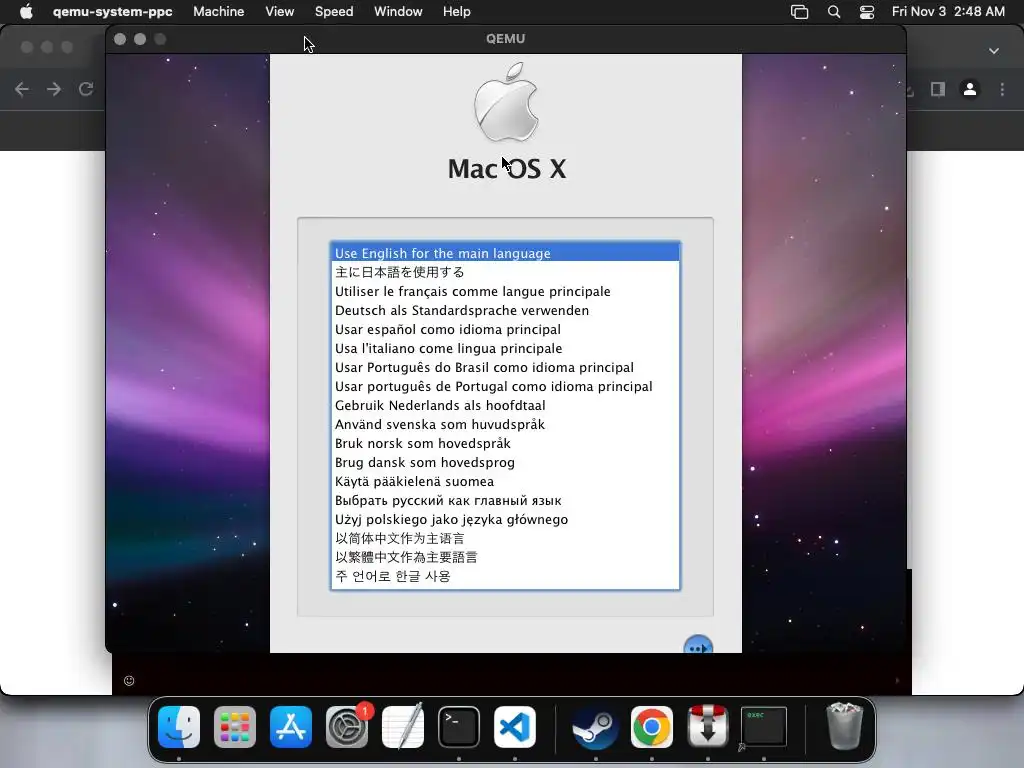
Task: Reload the page in the background browser
Action: point(86,89)
